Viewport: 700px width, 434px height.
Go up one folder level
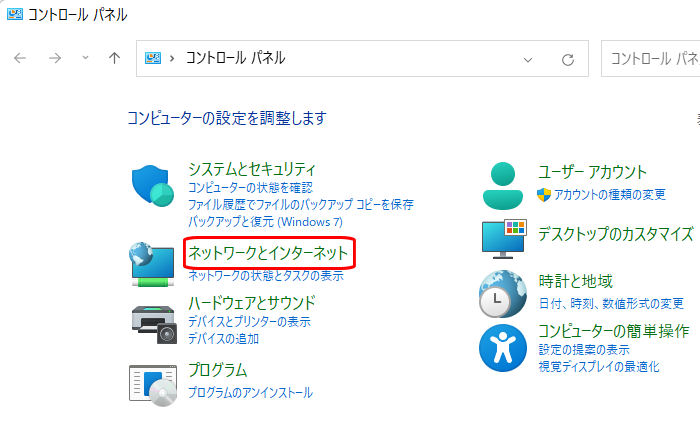[114, 59]
